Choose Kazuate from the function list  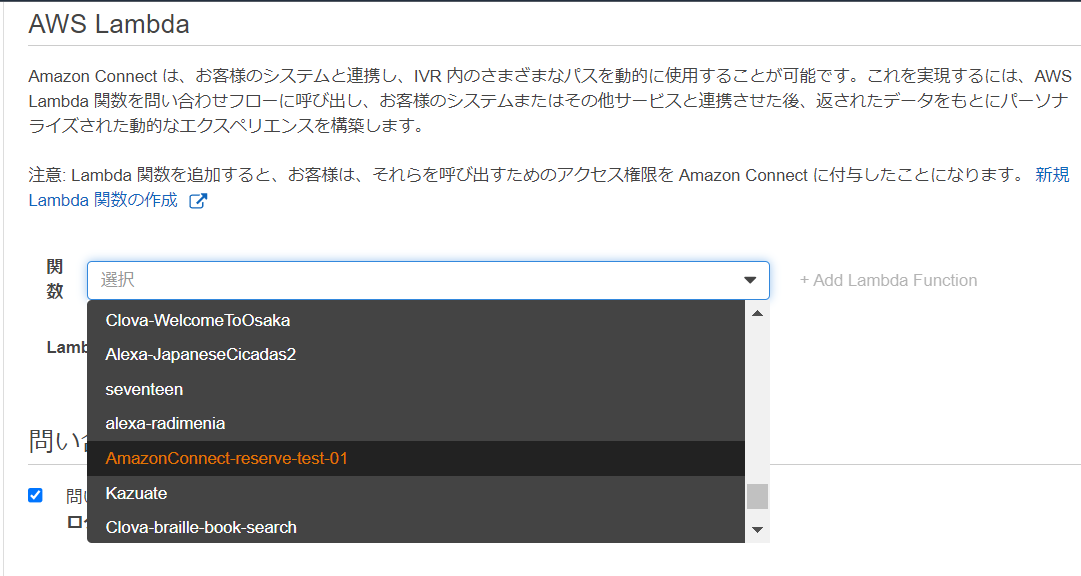click(416, 493)
